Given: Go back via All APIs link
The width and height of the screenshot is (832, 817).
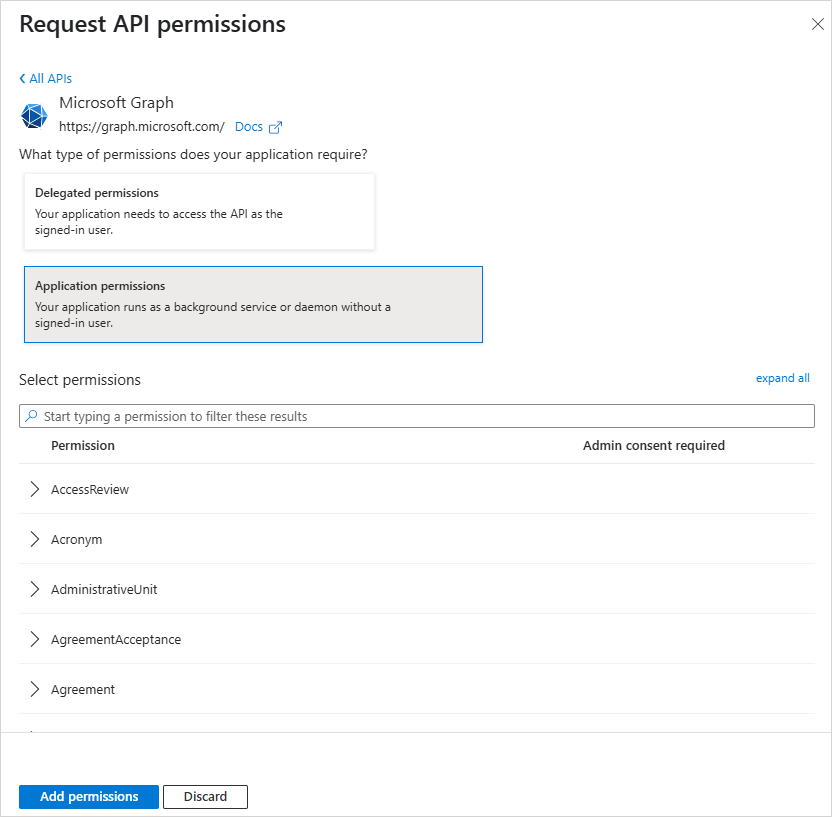Looking at the screenshot, I should point(46,78).
